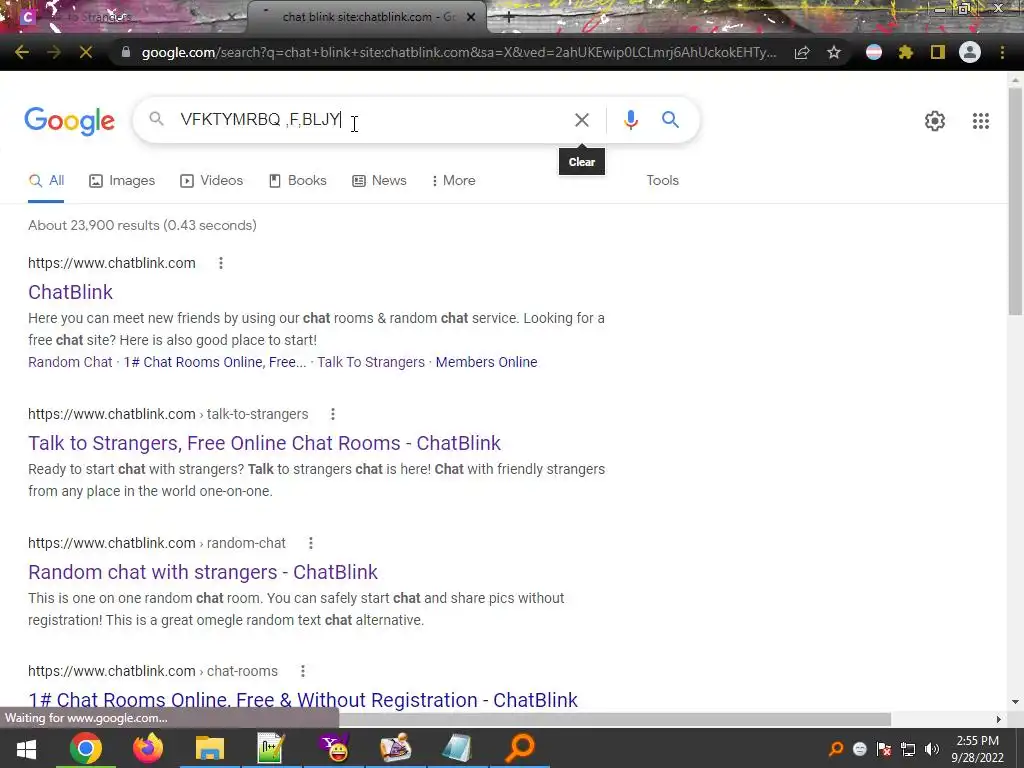This screenshot has width=1024, height=768.
Task: Stop loading the page
Action: point(86,52)
